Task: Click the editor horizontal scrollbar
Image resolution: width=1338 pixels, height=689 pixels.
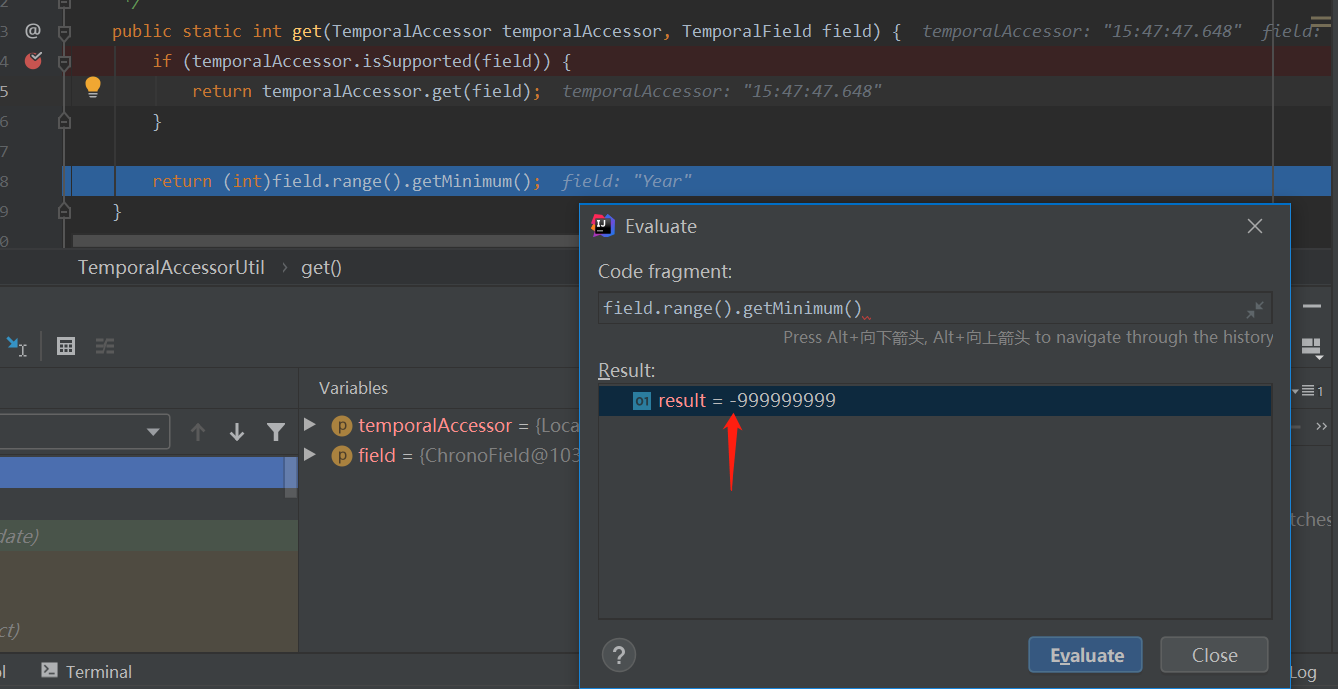Action: pos(326,241)
